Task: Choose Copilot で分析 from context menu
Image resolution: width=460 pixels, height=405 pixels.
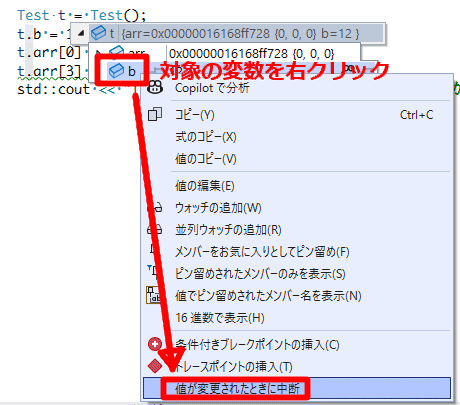Action: pos(212,88)
